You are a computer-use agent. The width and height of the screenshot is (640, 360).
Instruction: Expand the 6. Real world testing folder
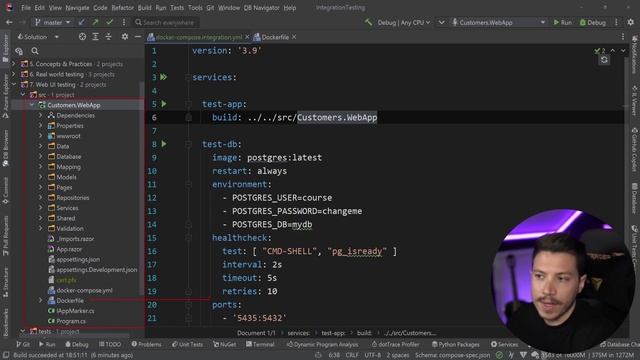pyautogui.click(x=14, y=74)
